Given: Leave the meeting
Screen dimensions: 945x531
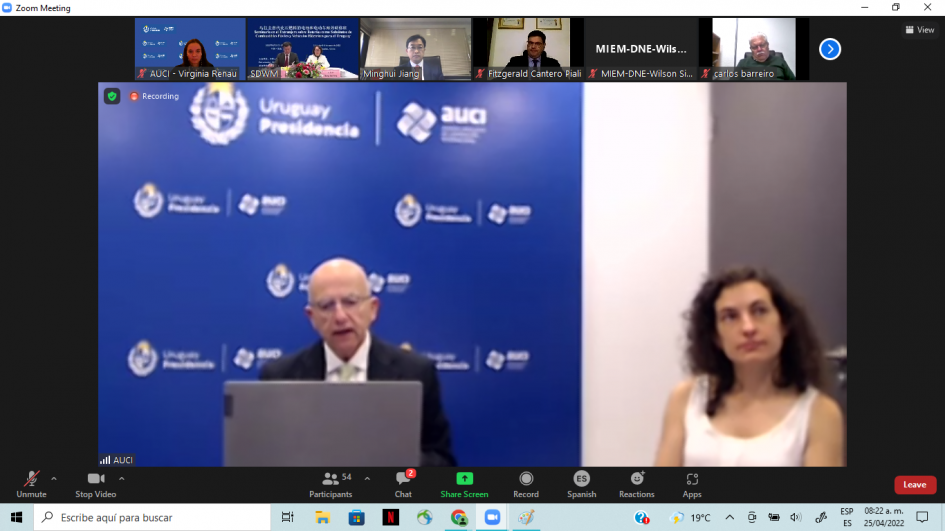Looking at the screenshot, I should pos(915,485).
